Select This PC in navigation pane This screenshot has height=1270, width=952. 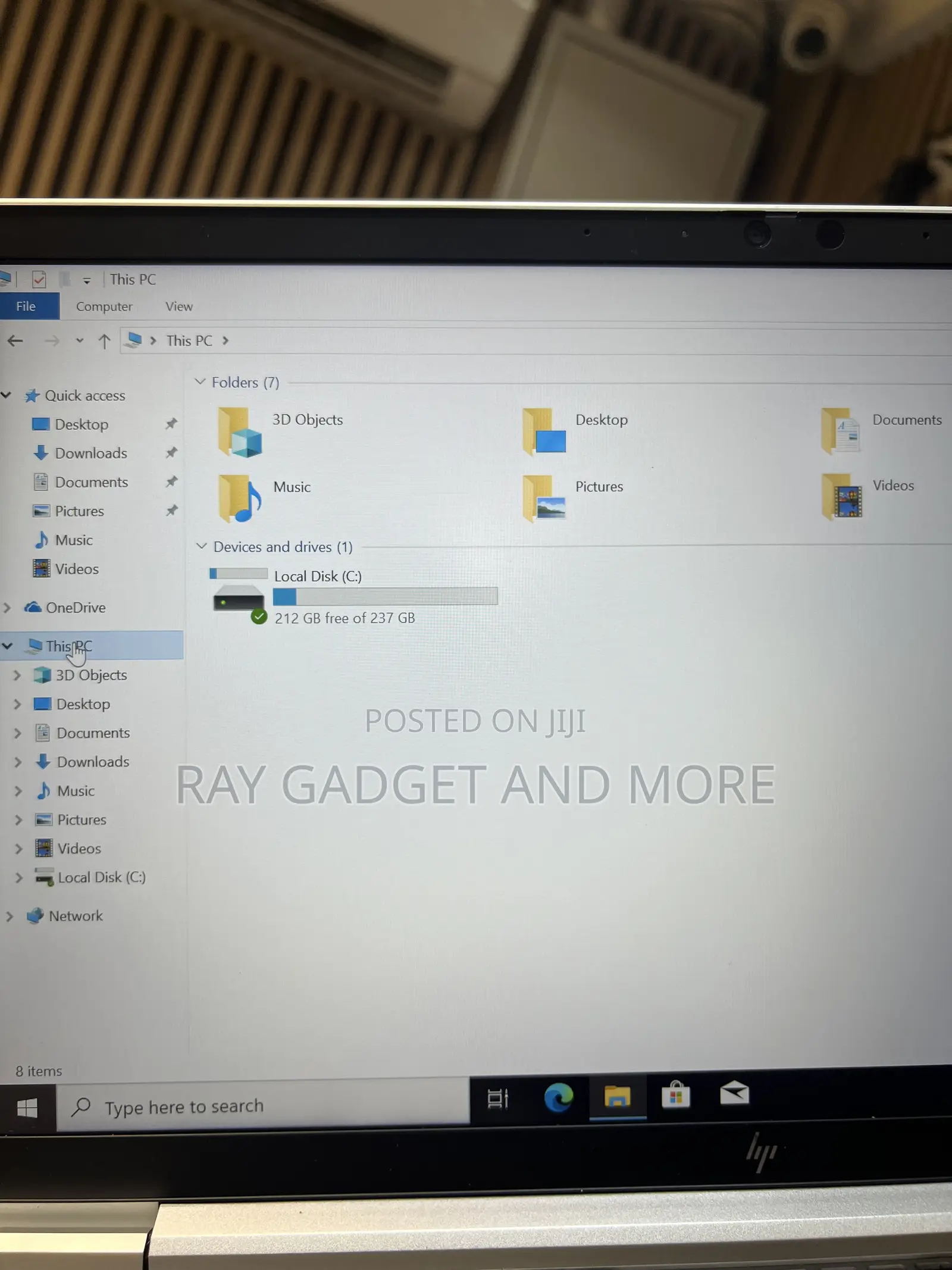click(69, 646)
